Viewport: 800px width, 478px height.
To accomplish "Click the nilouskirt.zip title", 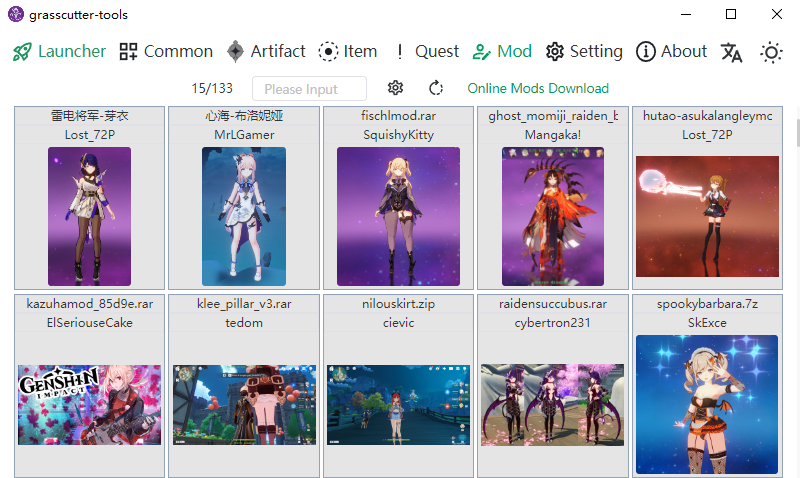I will click(398, 304).
